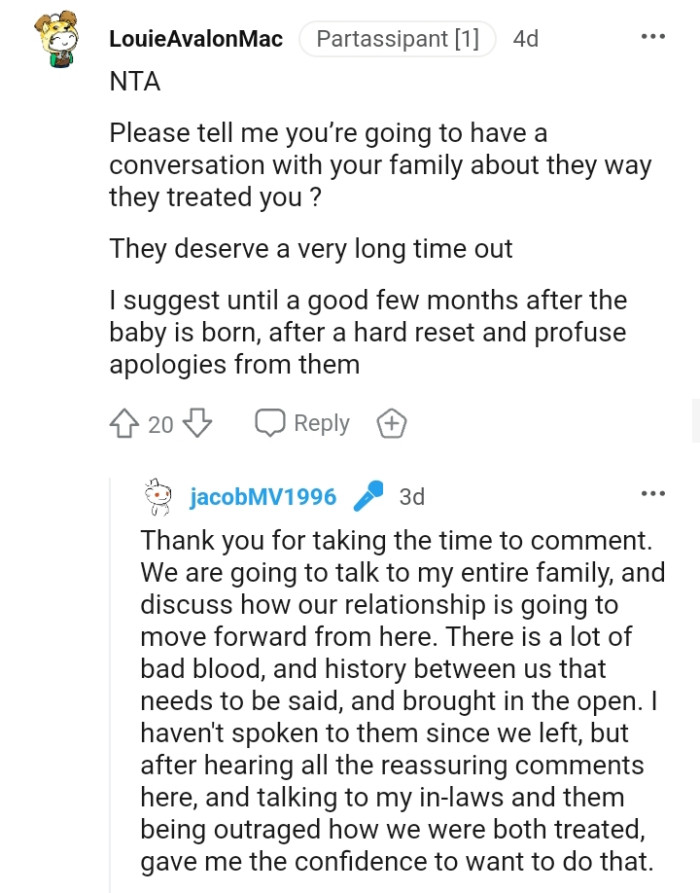This screenshot has height=893, width=700.
Task: Click the 4d timestamp on the top comment
Action: click(527, 39)
